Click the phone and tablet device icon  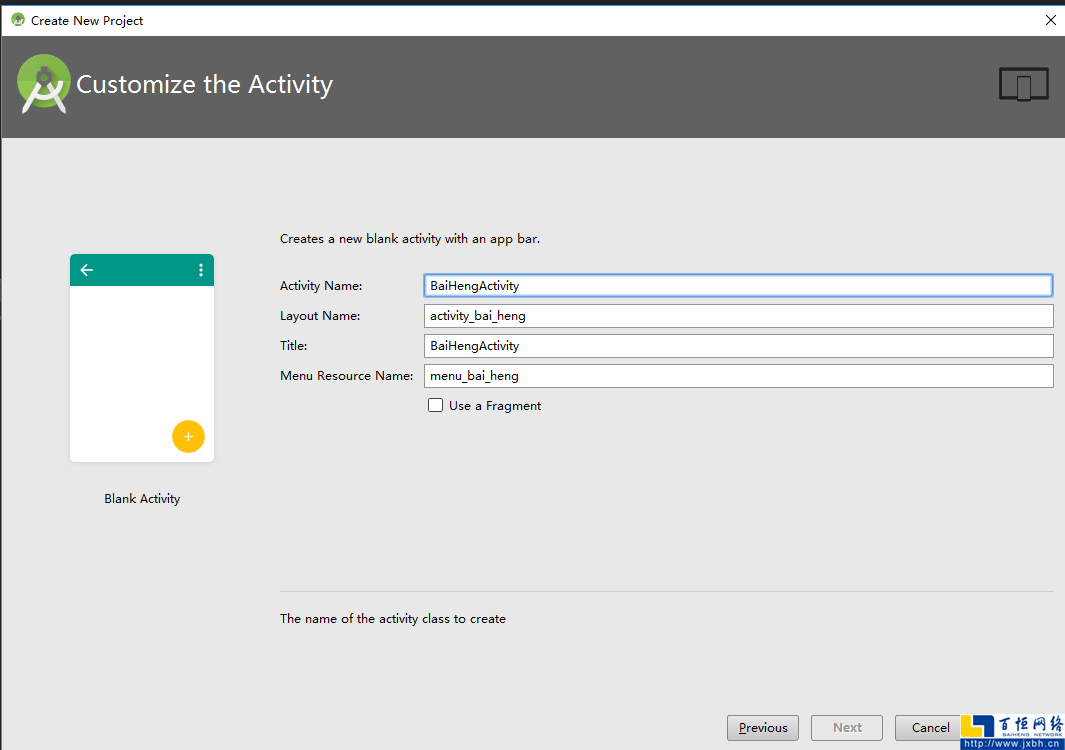(1023, 85)
